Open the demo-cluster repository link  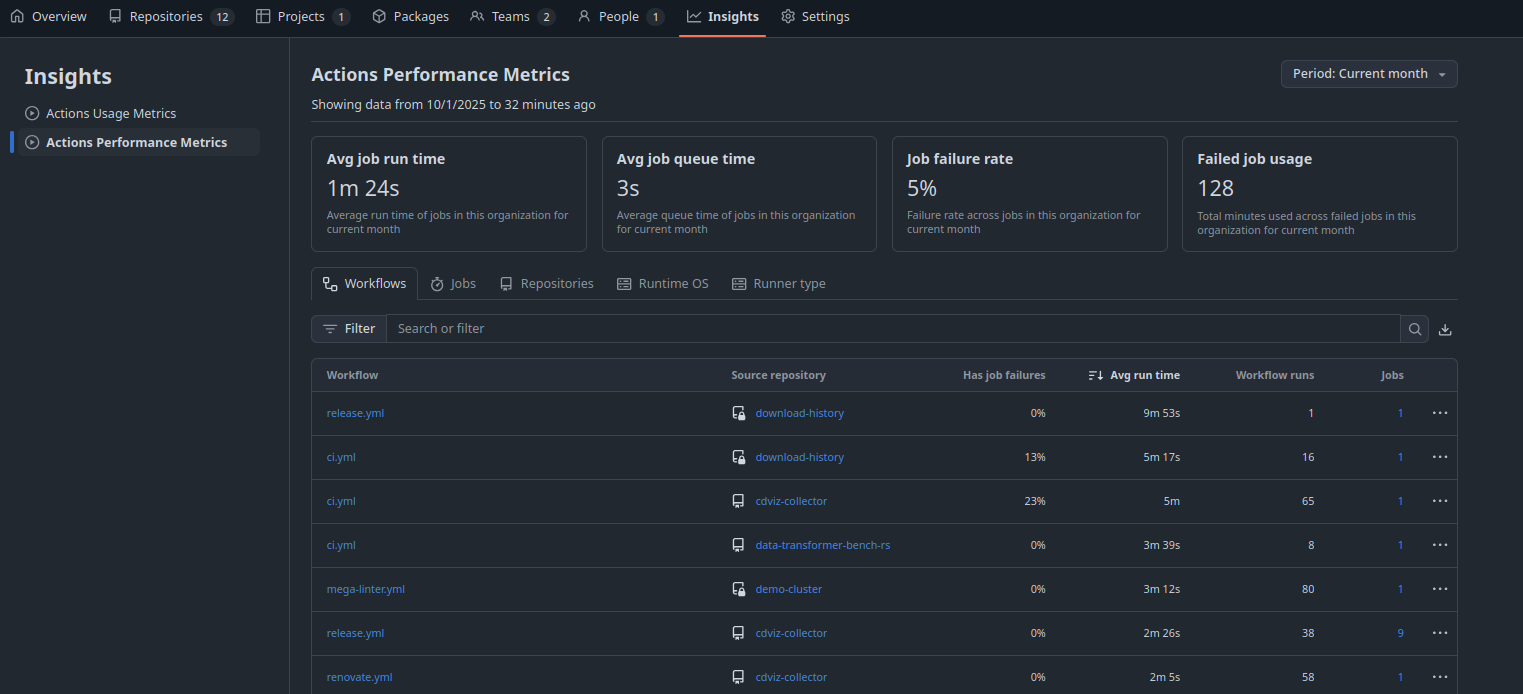789,589
